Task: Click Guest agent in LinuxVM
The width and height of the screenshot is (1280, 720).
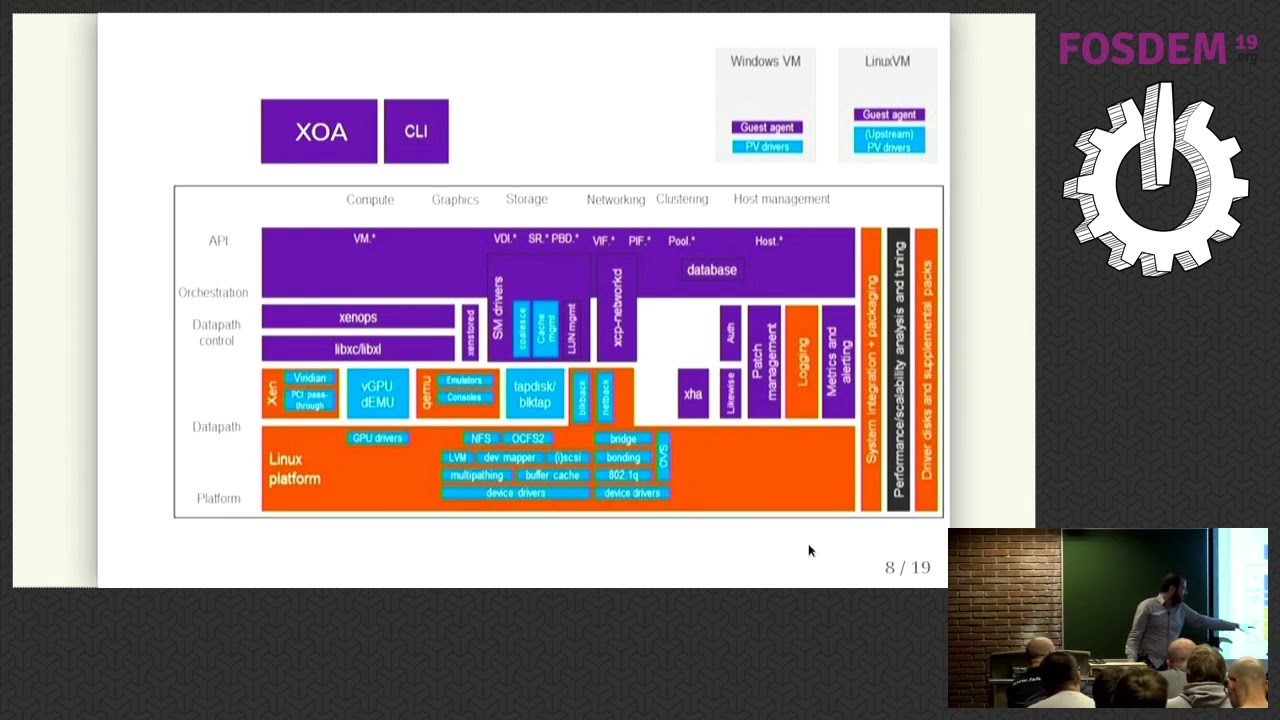Action: [889, 114]
